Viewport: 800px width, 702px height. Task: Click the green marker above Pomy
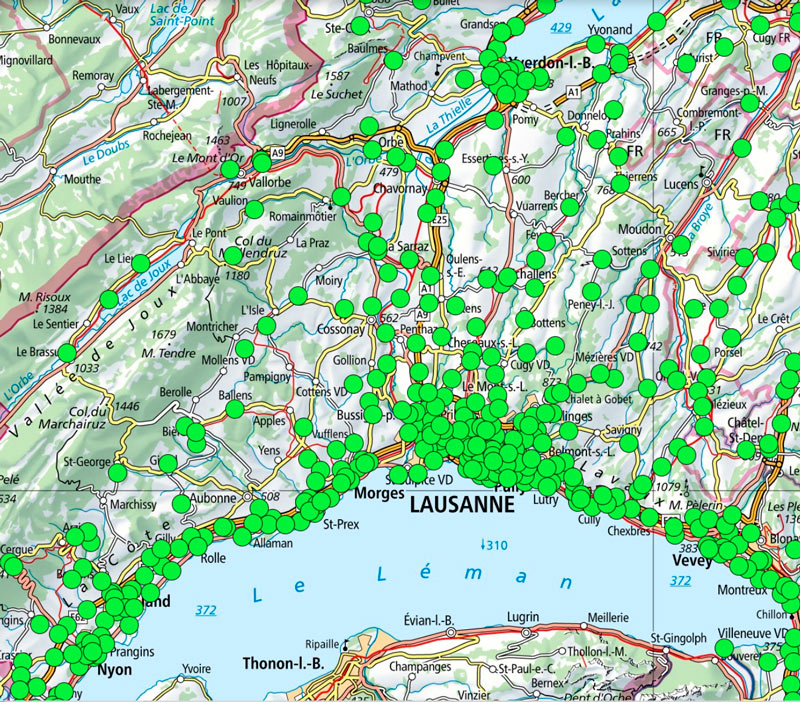(494, 120)
